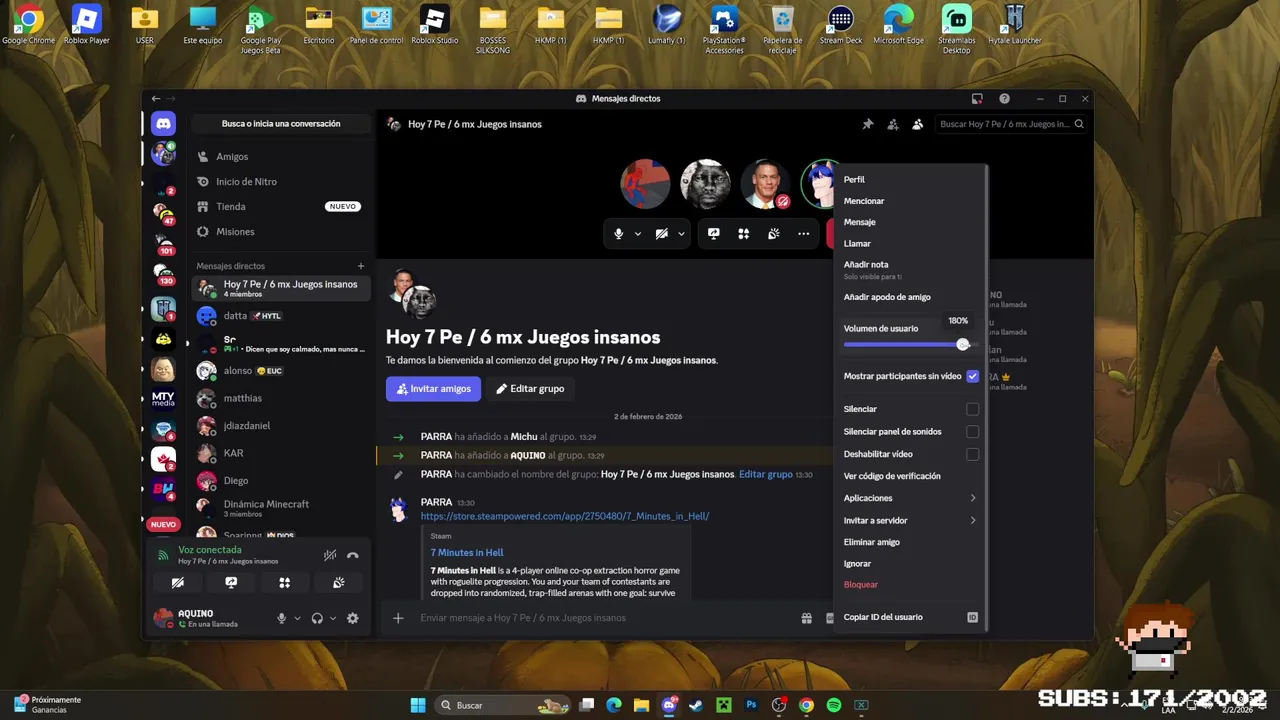
Task: Click the plus attachment button in message bar
Action: pyautogui.click(x=398, y=618)
